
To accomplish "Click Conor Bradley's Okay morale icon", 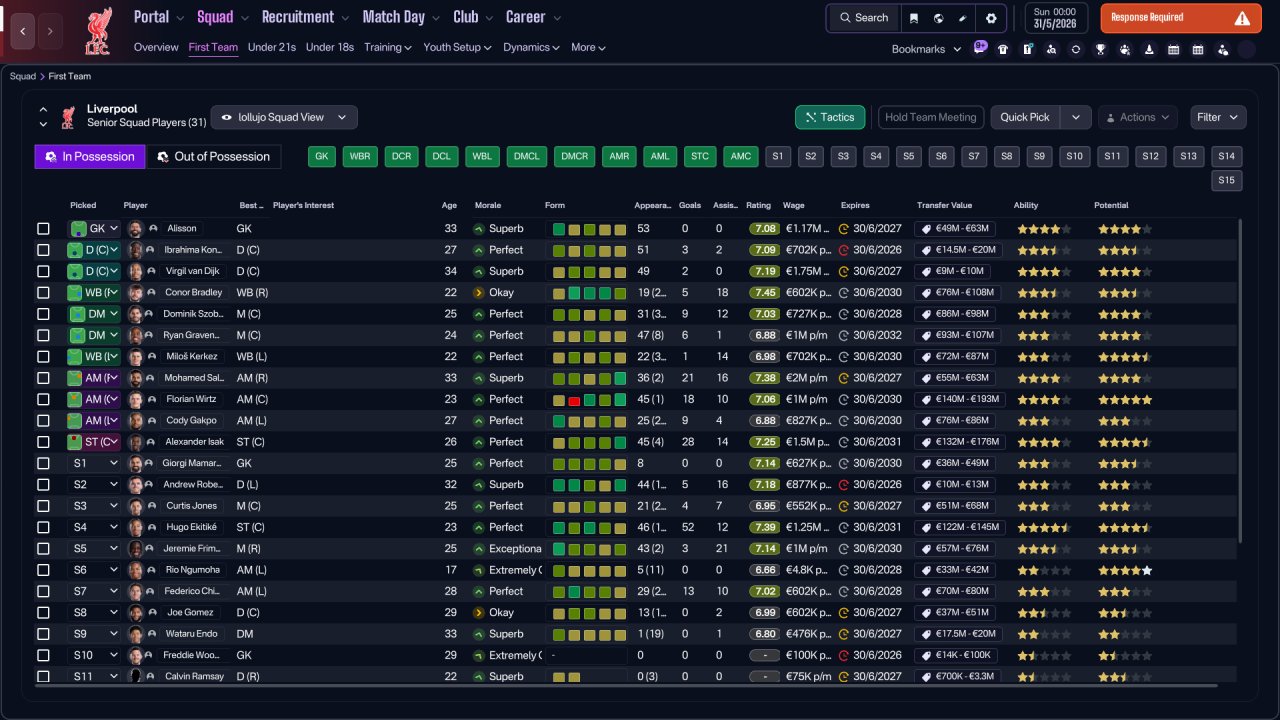I will pyautogui.click(x=479, y=293).
